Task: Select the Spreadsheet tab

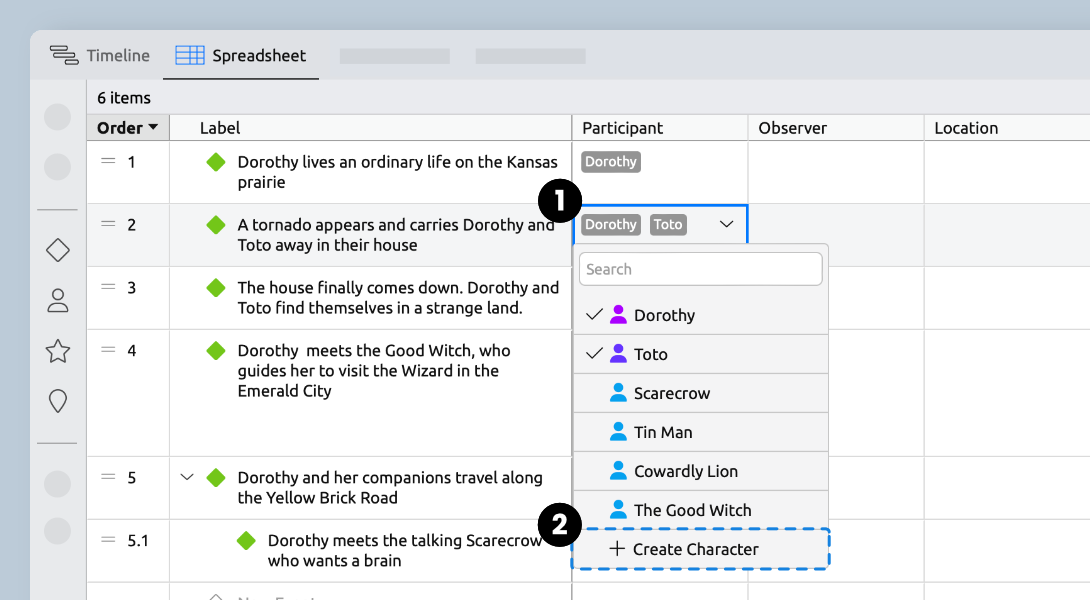Action: (241, 56)
